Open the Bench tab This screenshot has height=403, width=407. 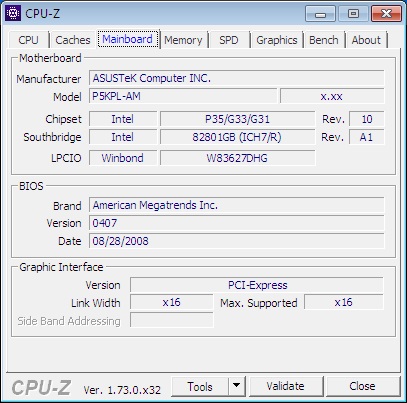[x=324, y=40]
